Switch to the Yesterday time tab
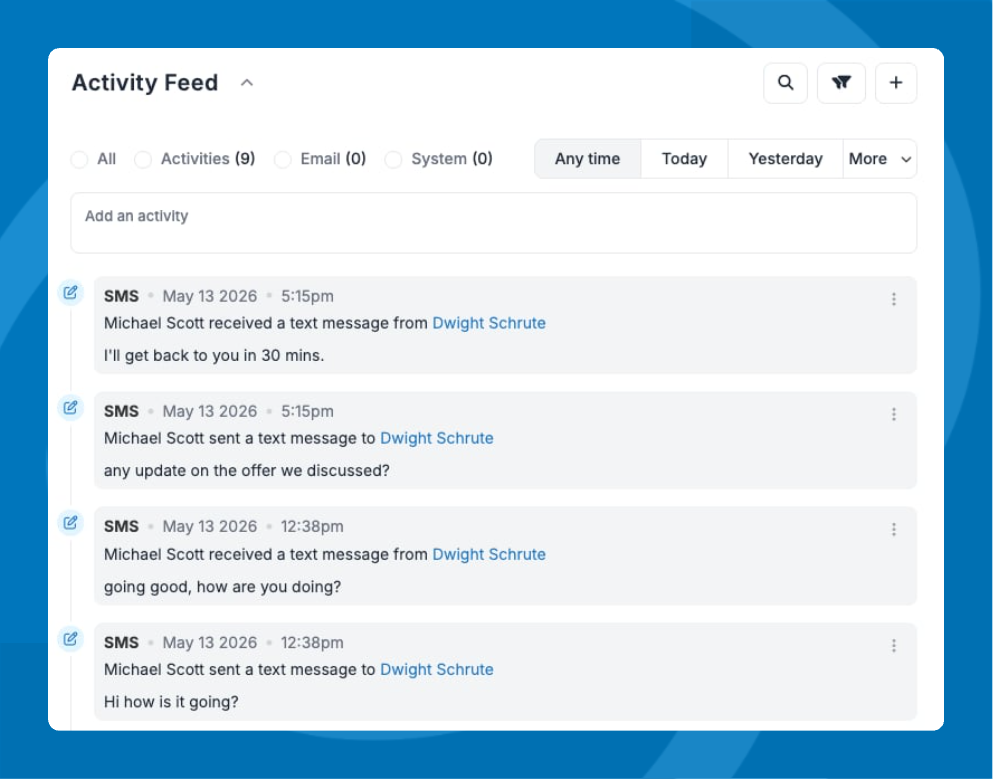The width and height of the screenshot is (993, 779). click(785, 159)
